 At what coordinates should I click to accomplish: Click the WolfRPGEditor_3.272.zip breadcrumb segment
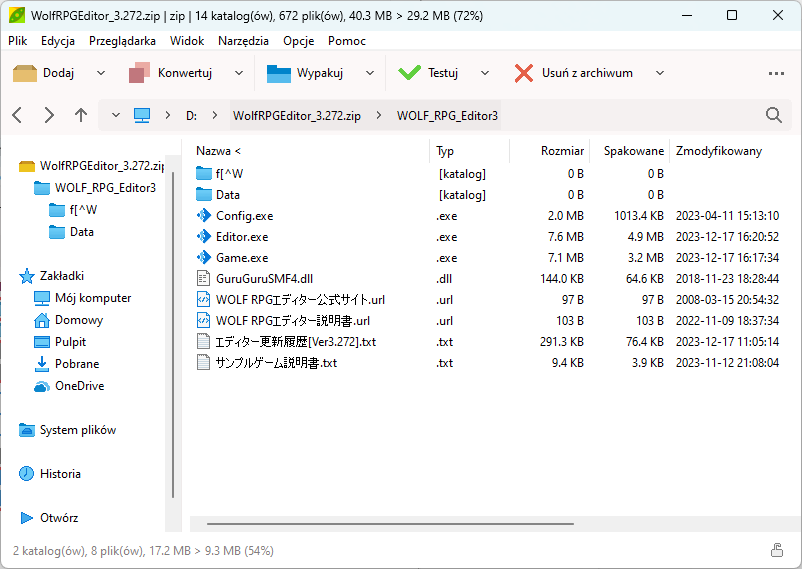(x=297, y=116)
